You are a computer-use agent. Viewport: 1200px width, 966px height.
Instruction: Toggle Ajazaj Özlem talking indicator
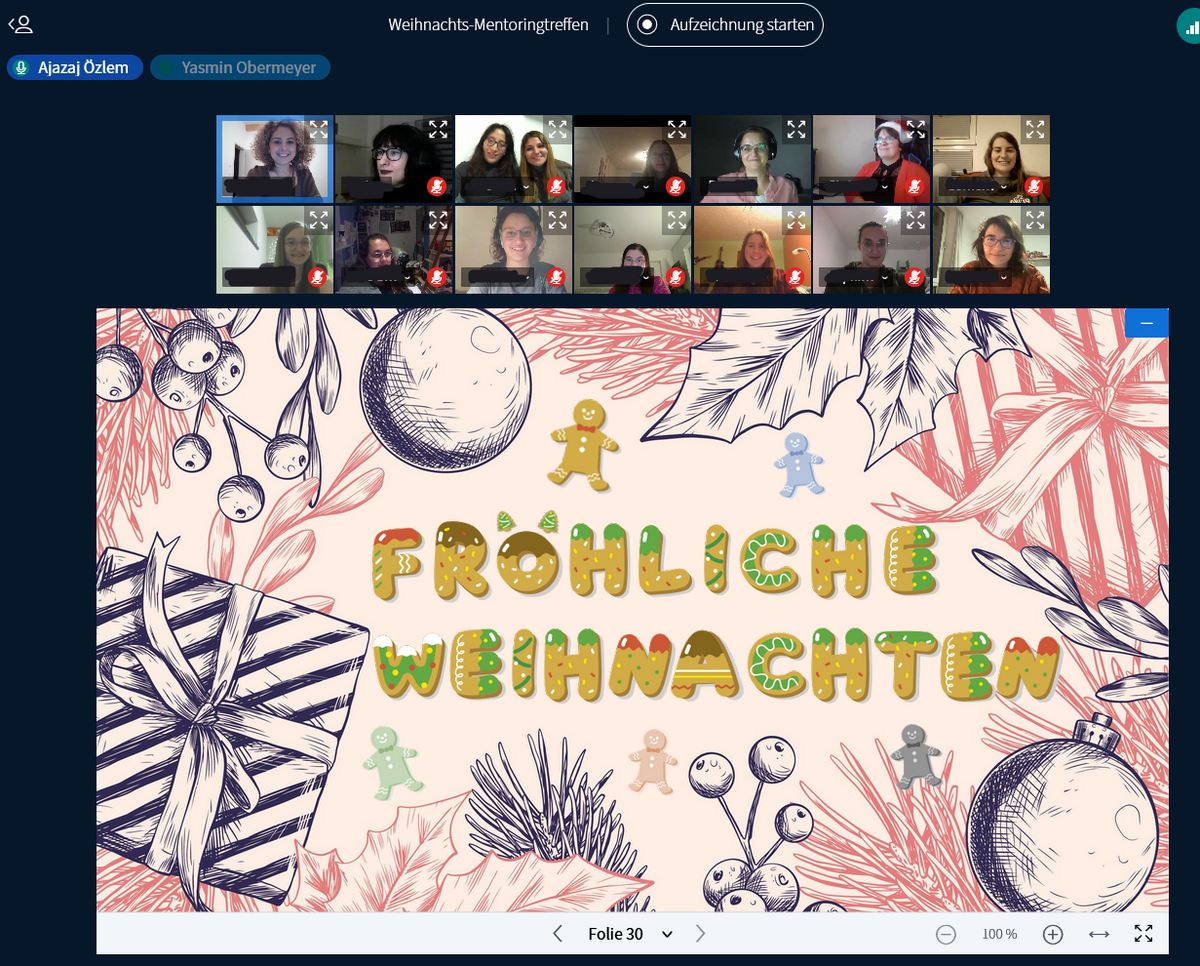tap(74, 68)
